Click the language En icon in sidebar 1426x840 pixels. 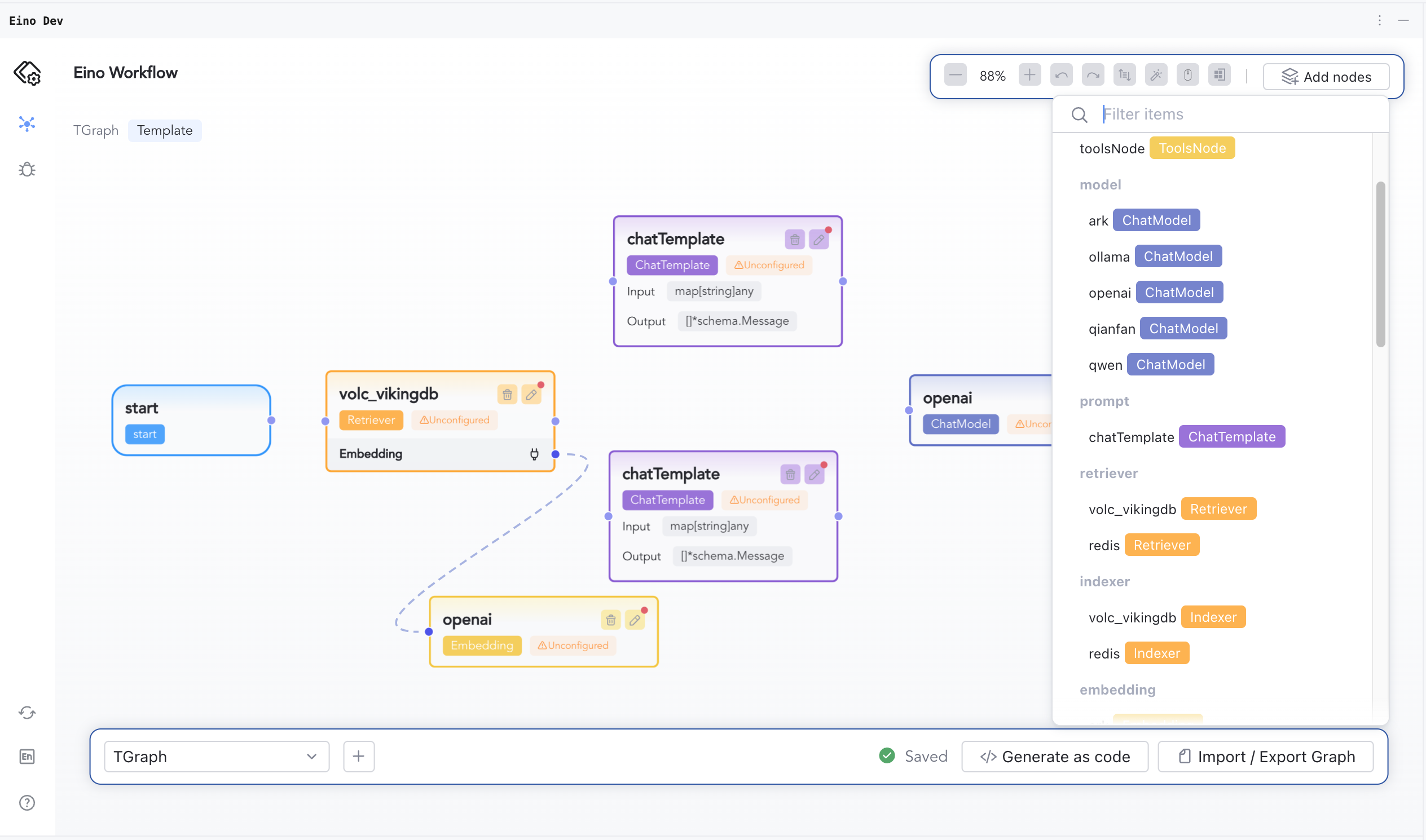(x=27, y=756)
